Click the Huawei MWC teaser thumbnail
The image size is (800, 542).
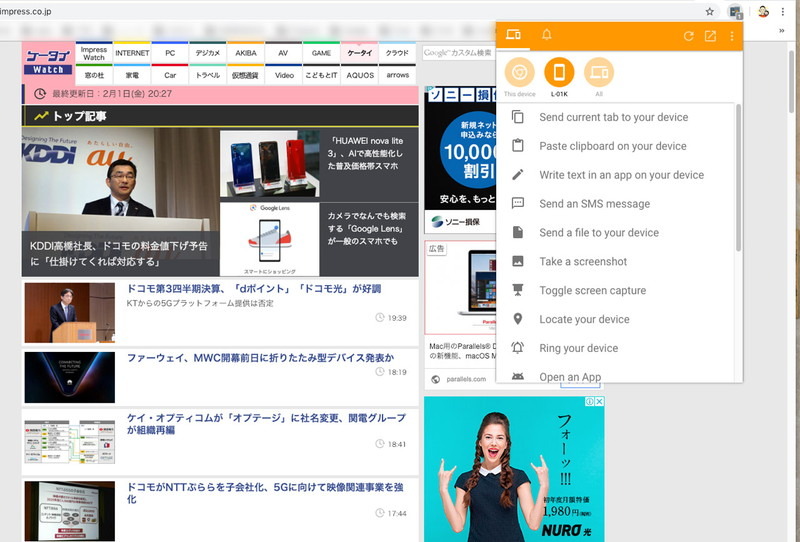coord(70,377)
